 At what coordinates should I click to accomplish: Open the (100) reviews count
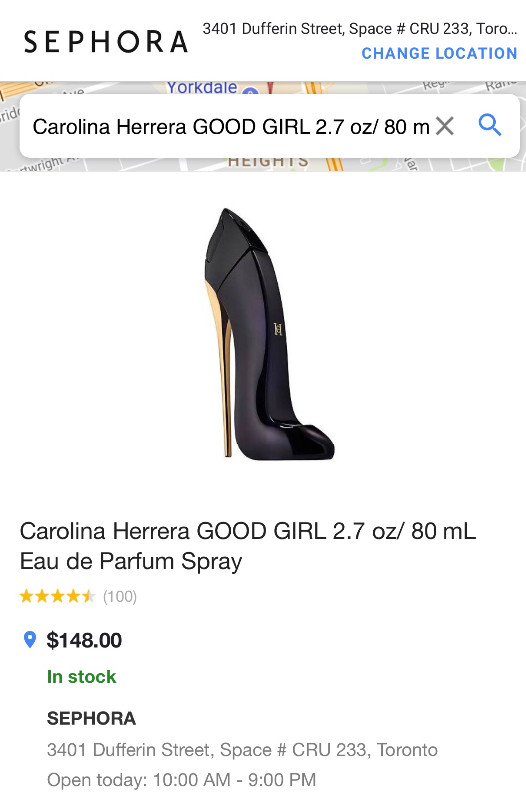(x=120, y=596)
